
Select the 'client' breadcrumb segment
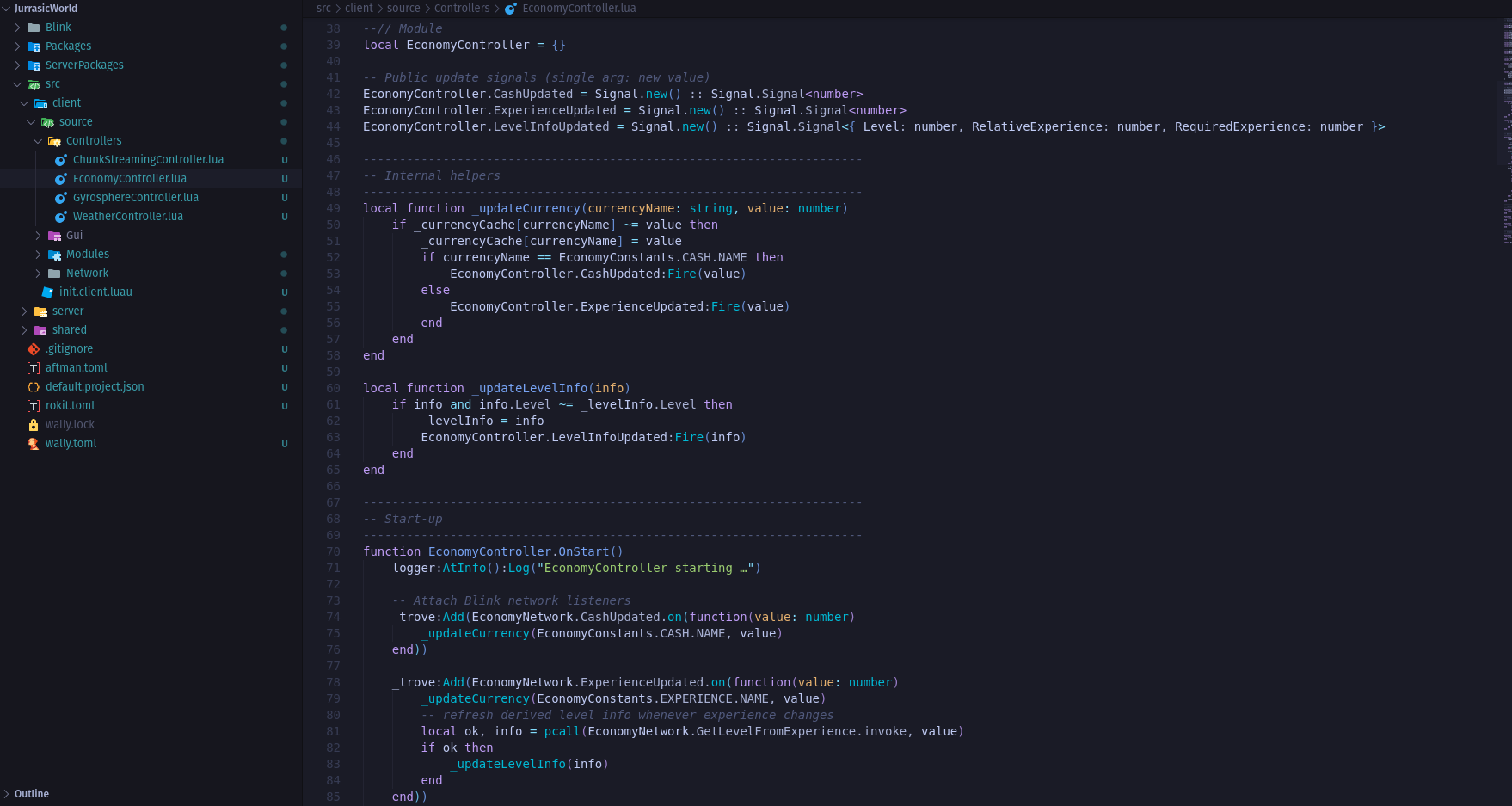pyautogui.click(x=359, y=9)
